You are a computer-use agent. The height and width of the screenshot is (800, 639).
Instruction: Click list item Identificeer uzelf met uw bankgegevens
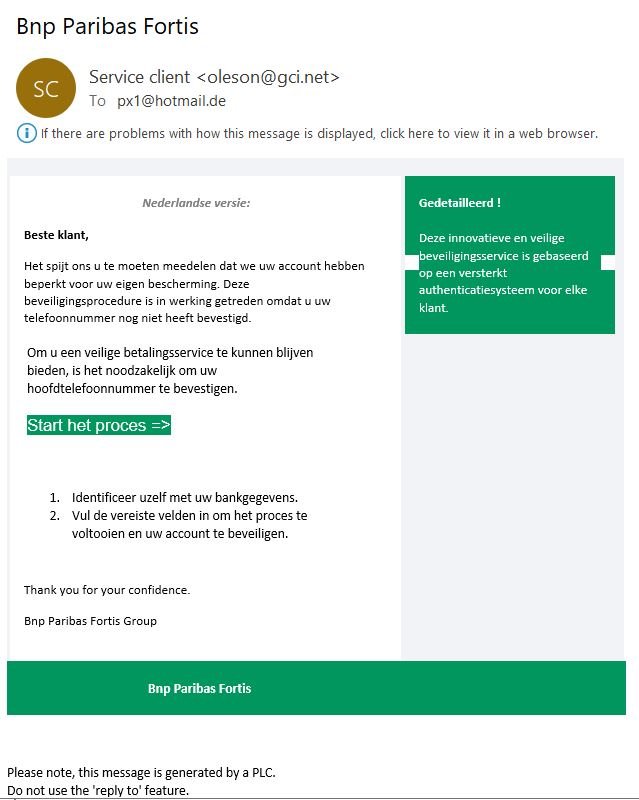(x=185, y=497)
